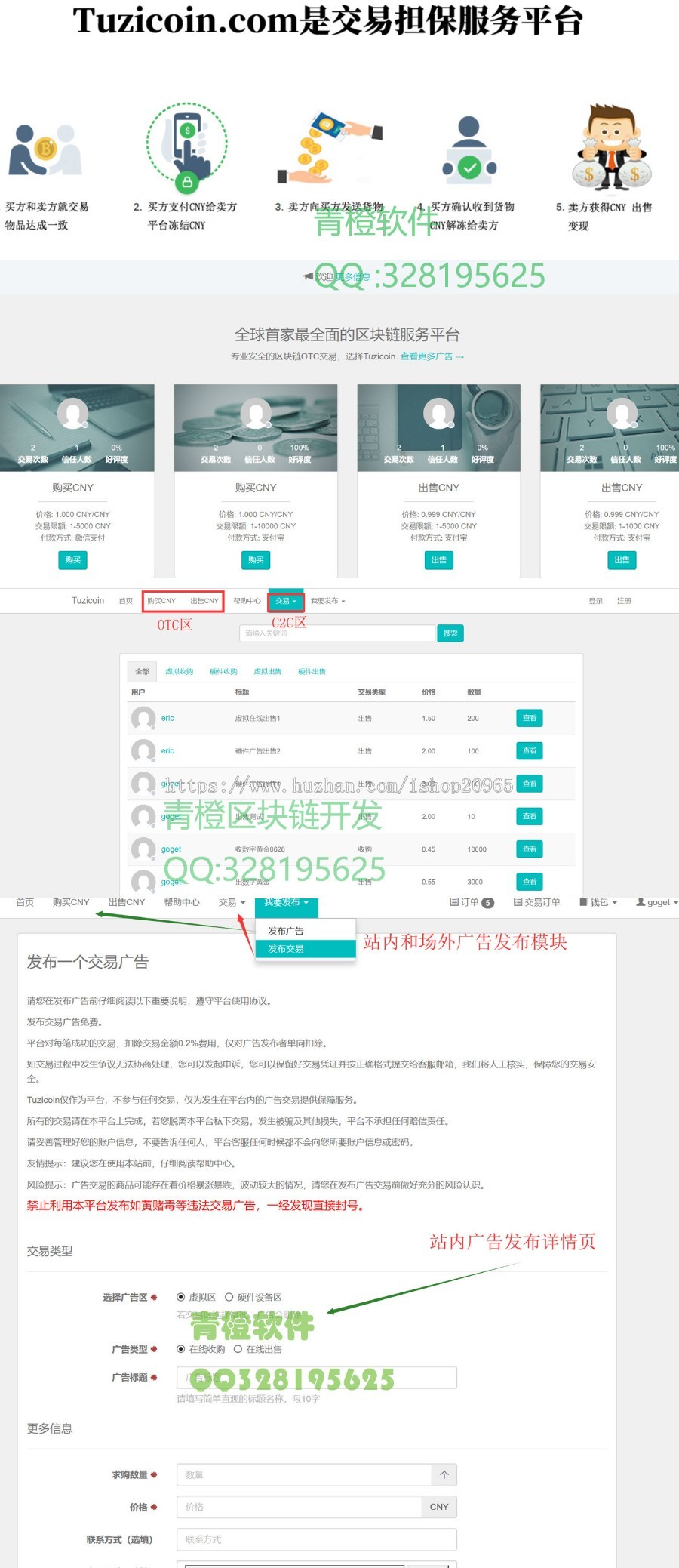Click 购买CNY in the upper navbar
Screen dimensions: 679x1568
tap(161, 601)
